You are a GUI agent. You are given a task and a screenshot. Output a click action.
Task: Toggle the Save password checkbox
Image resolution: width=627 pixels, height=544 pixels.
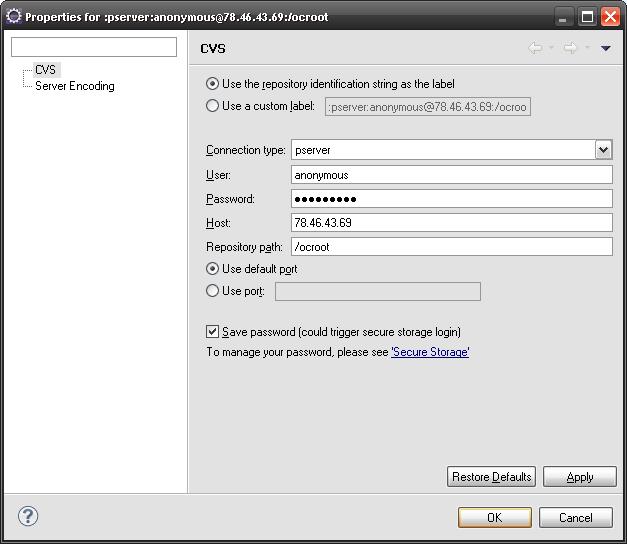coord(212,332)
